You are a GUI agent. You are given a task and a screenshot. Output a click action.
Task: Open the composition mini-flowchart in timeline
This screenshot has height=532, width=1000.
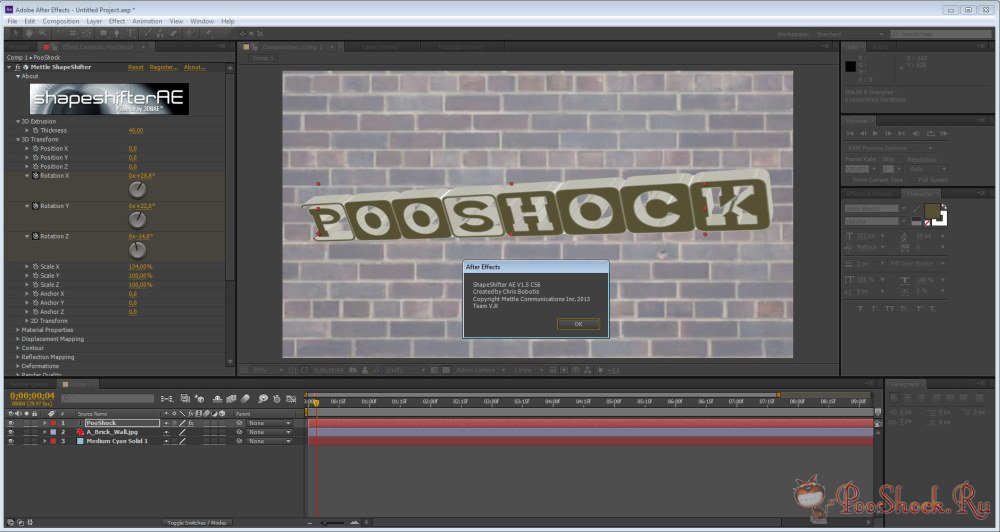(x=167, y=399)
